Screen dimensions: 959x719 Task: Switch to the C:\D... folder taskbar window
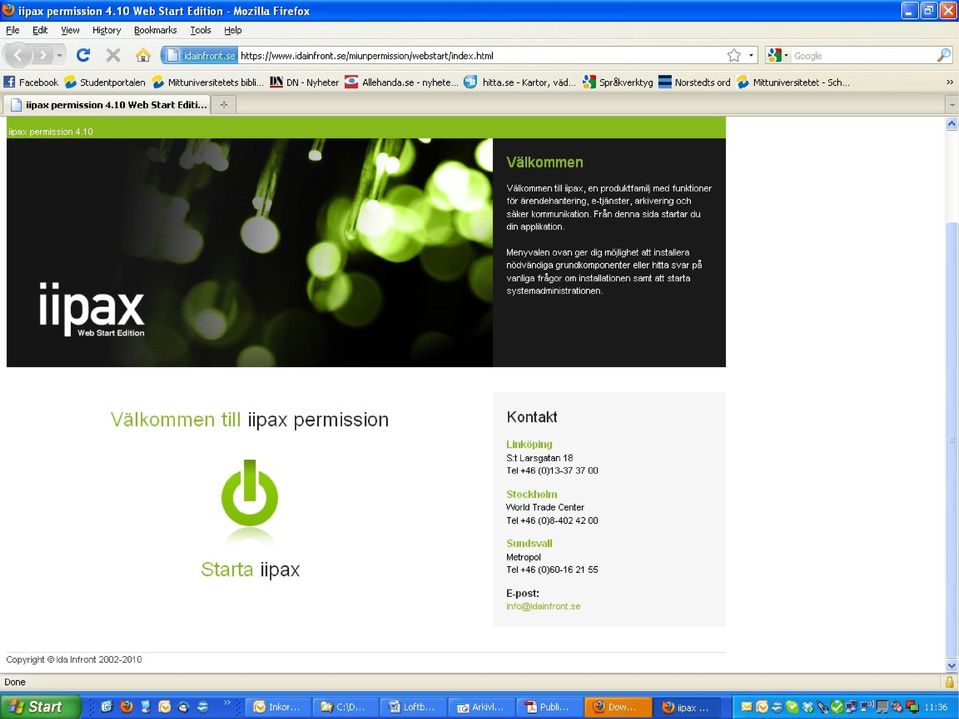(346, 707)
